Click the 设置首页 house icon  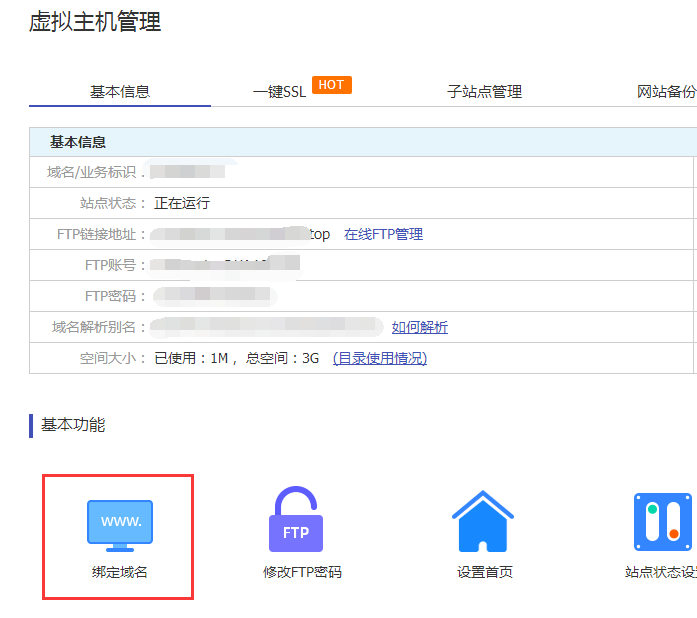click(483, 521)
